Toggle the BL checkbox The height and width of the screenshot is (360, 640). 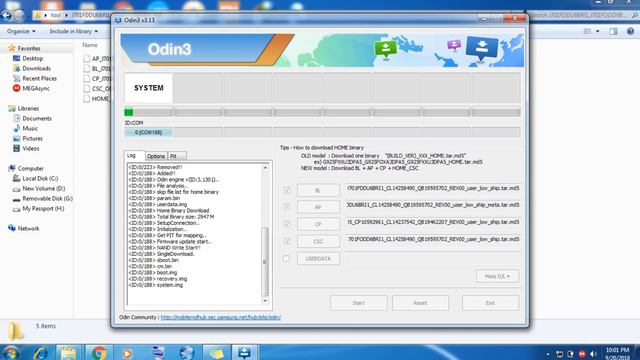287,190
